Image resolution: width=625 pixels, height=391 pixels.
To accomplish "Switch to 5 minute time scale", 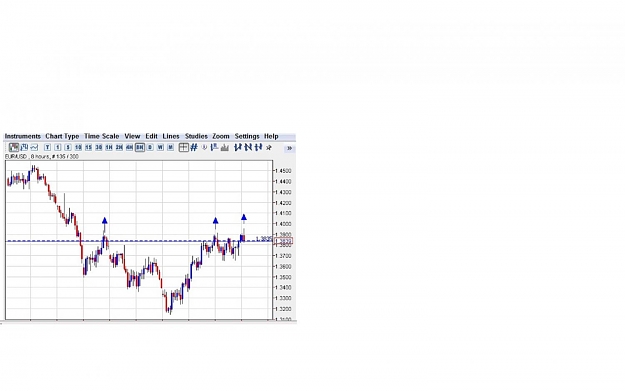I will 68,147.
